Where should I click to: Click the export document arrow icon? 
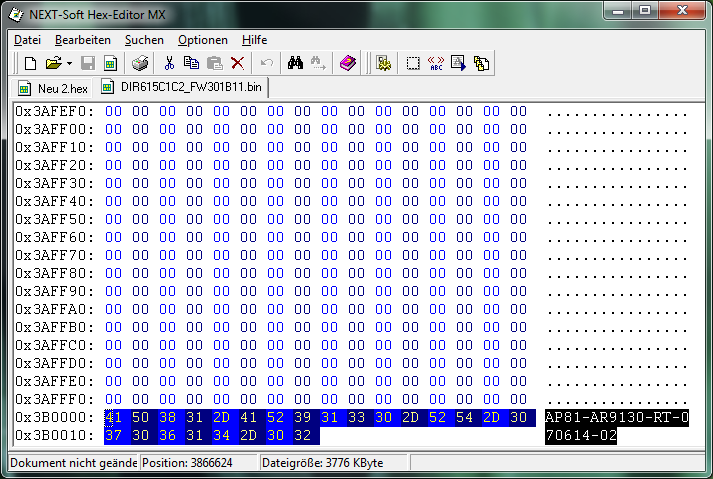[x=458, y=63]
